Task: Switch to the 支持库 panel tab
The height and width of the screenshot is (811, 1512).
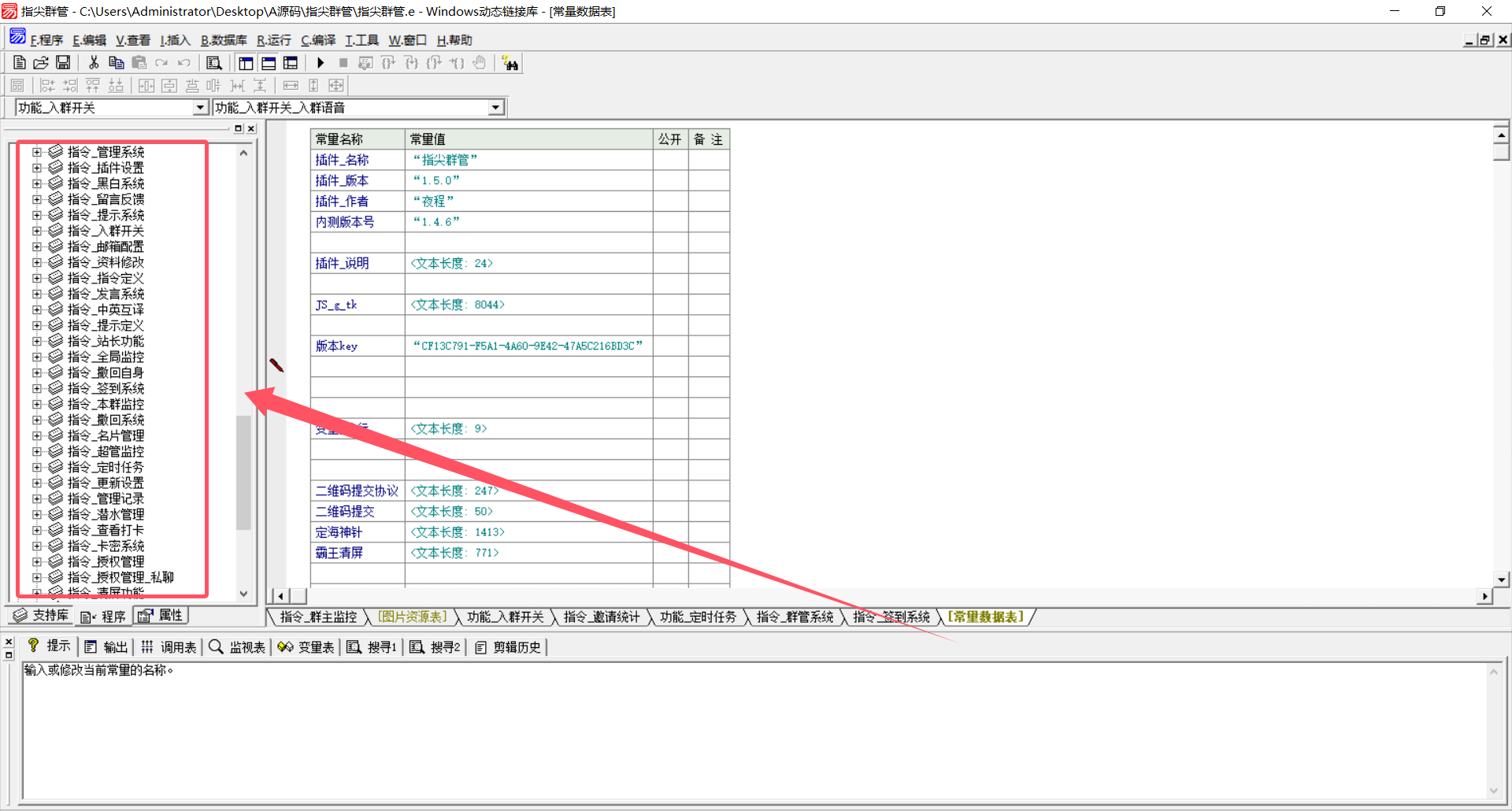Action: 41,616
